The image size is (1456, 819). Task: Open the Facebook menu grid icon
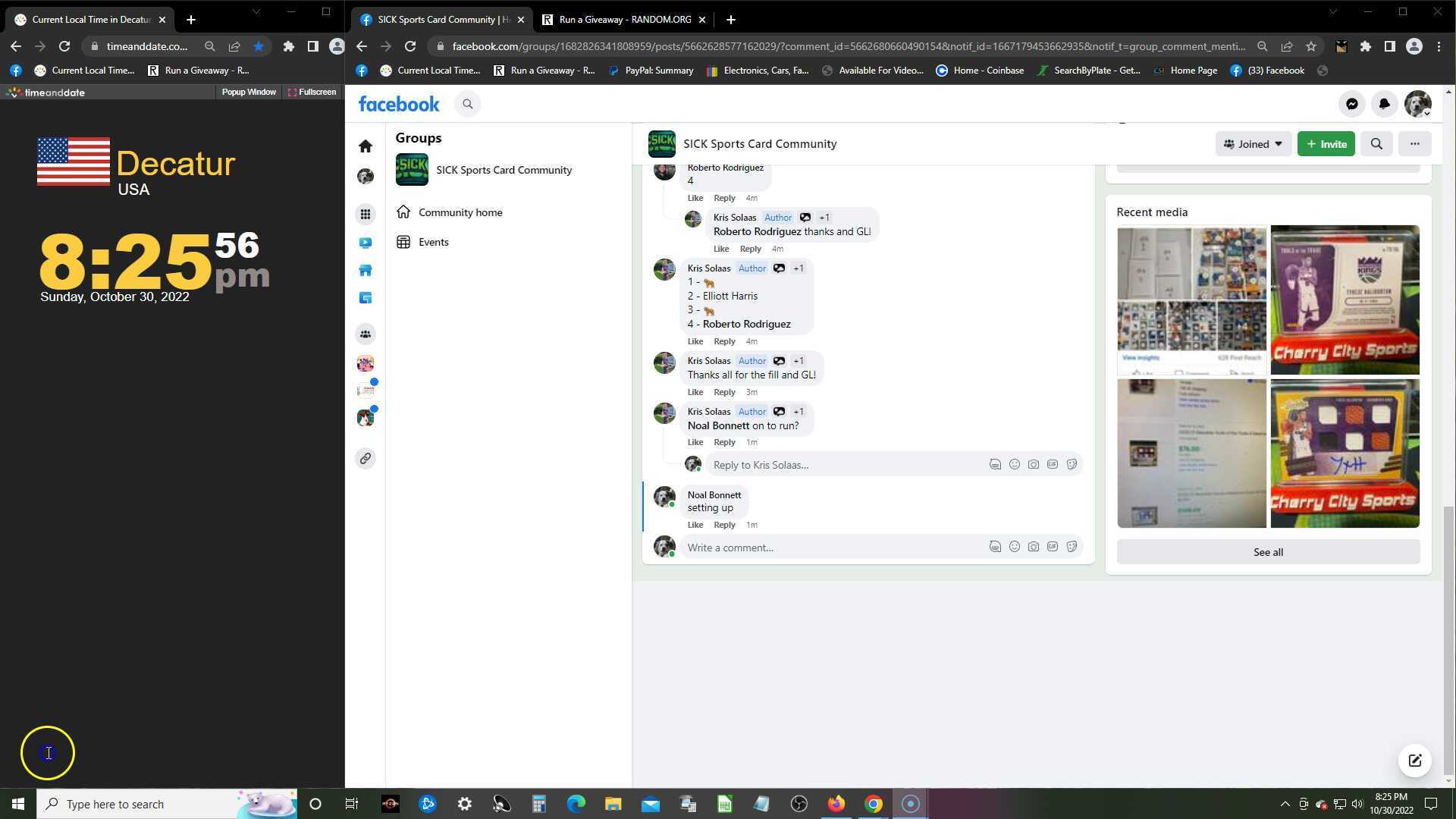366,215
